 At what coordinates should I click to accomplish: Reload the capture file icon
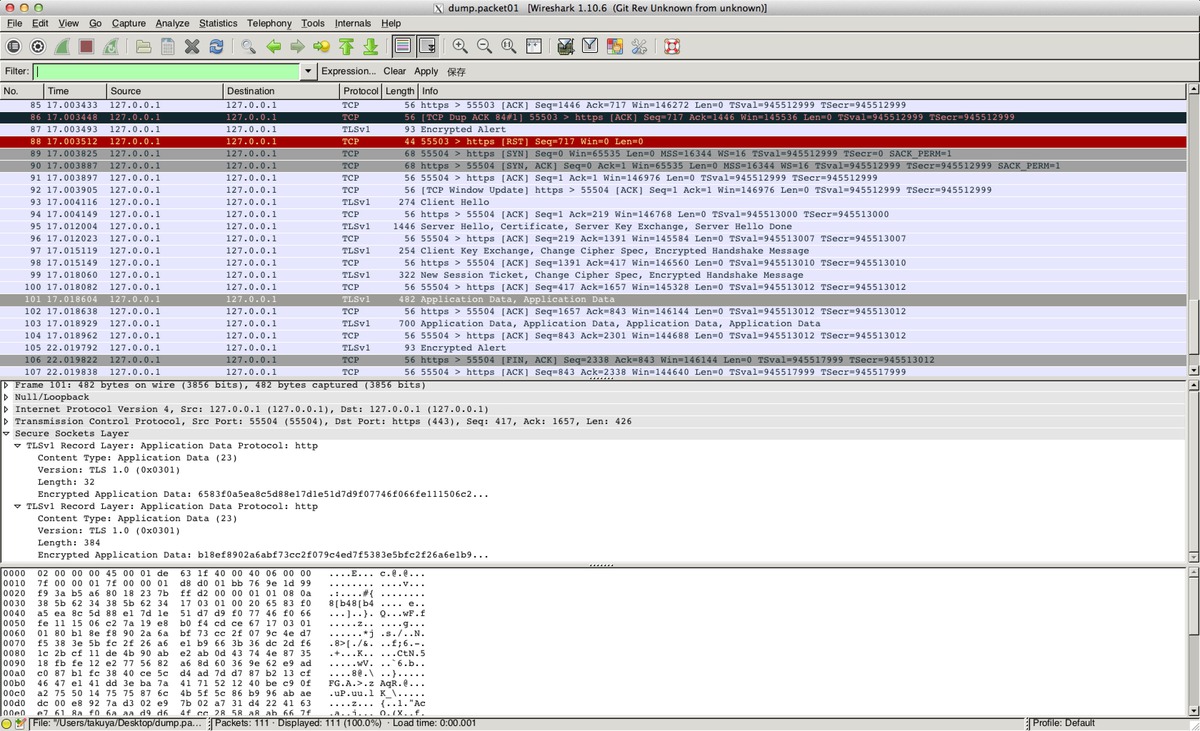216,46
